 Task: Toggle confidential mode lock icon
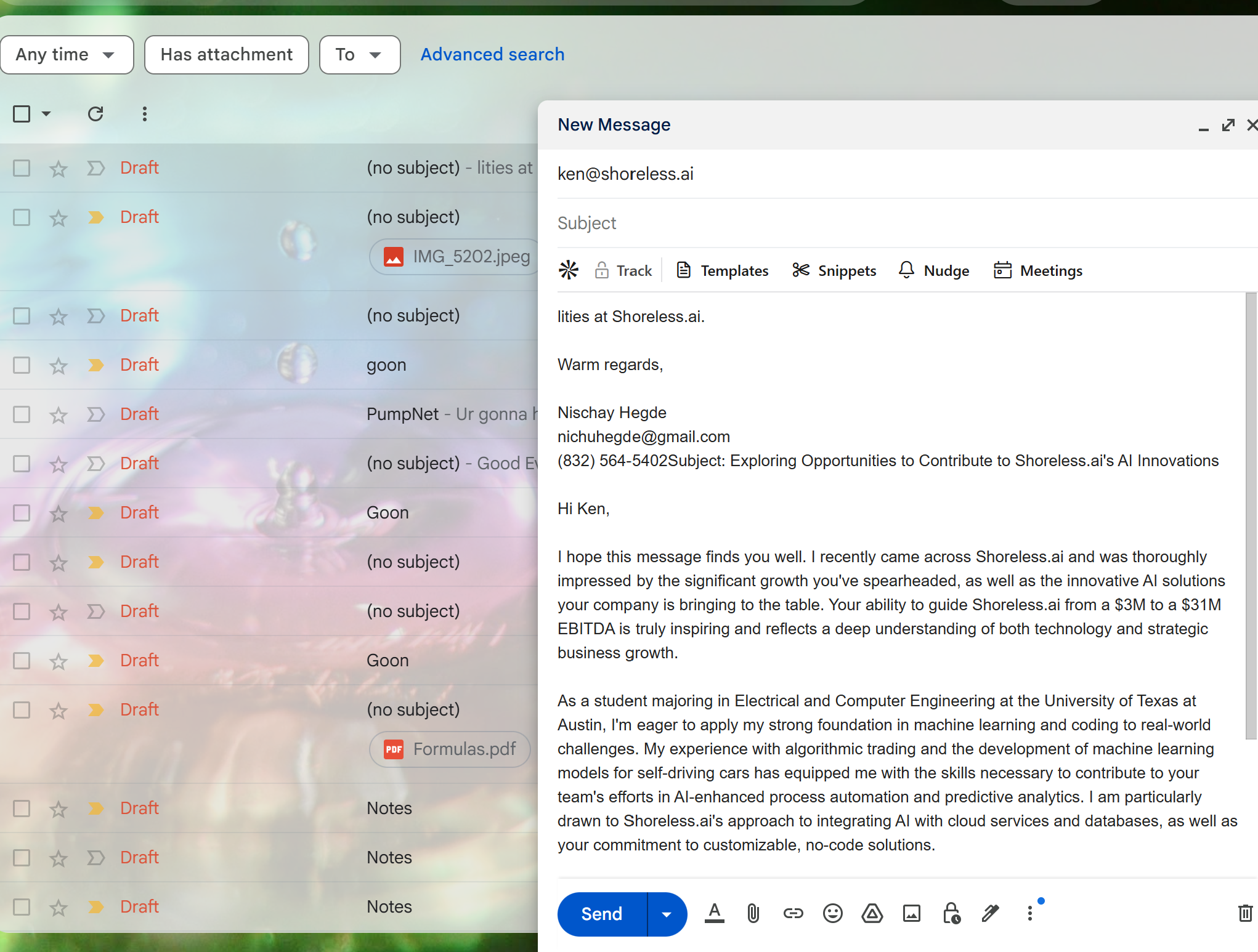pos(951,913)
